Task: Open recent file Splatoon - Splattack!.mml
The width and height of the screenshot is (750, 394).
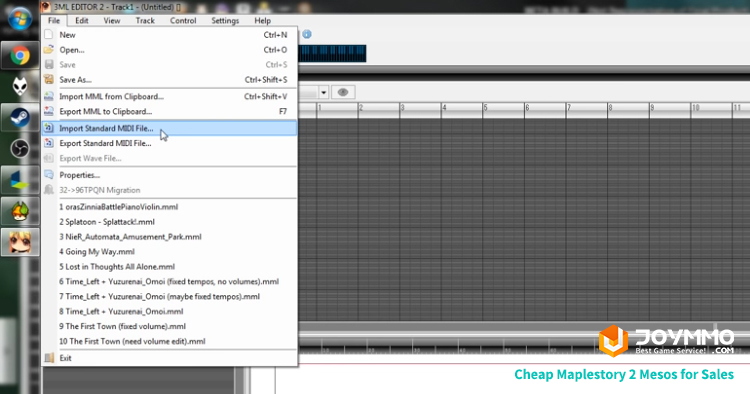Action: 170,222
